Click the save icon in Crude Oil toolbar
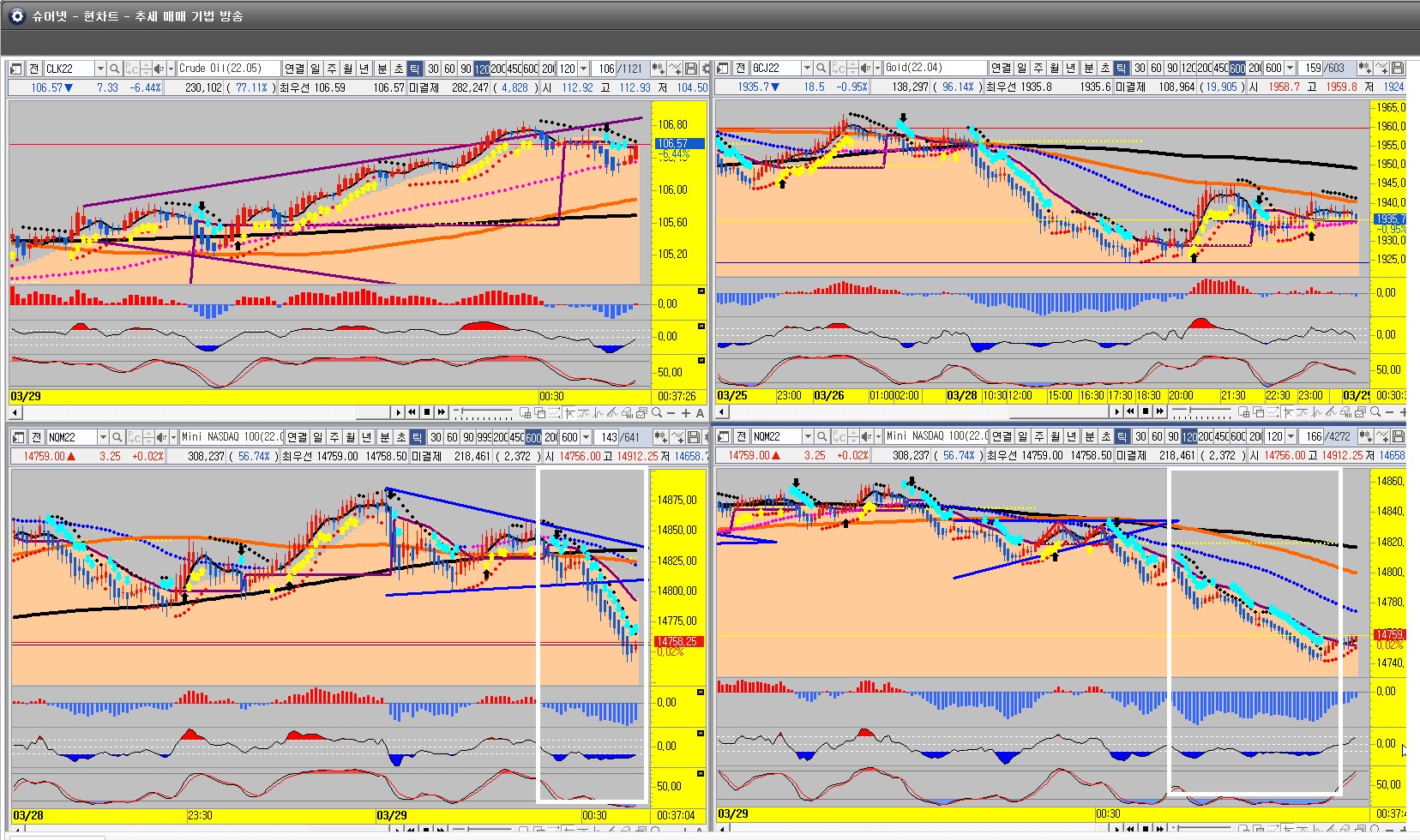Screen dimensions: 1420x840 pyautogui.click(x=691, y=69)
